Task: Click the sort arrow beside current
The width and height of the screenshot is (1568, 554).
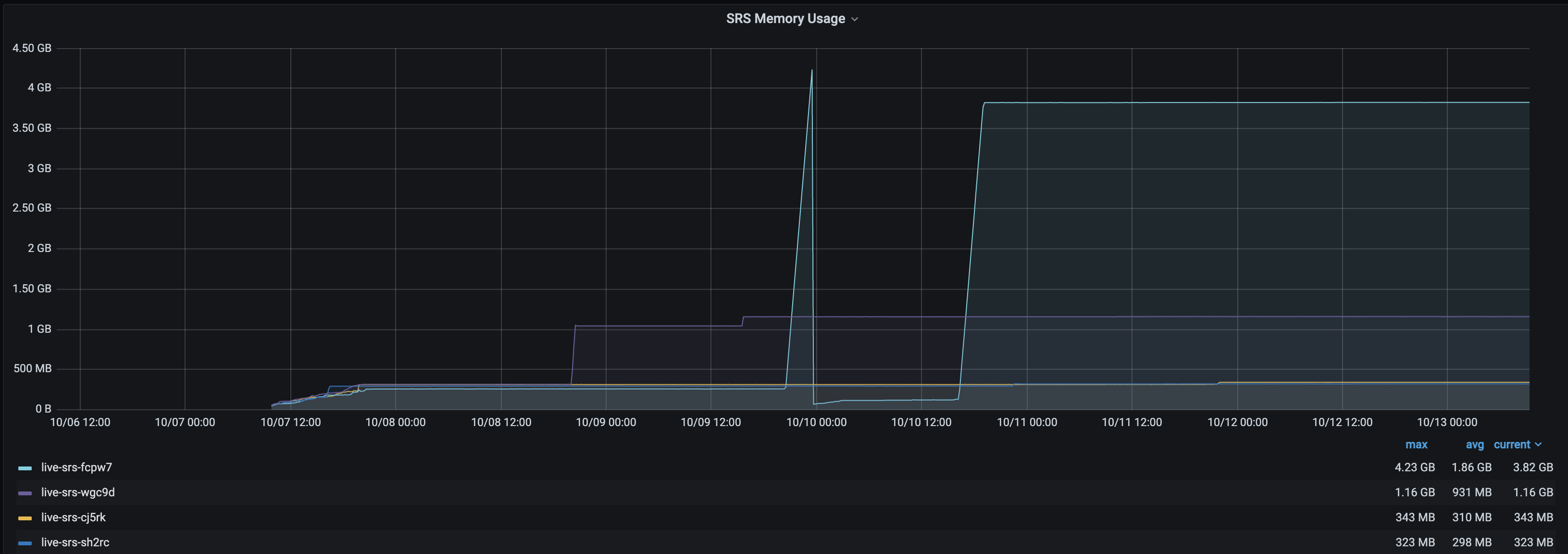Action: click(1539, 445)
